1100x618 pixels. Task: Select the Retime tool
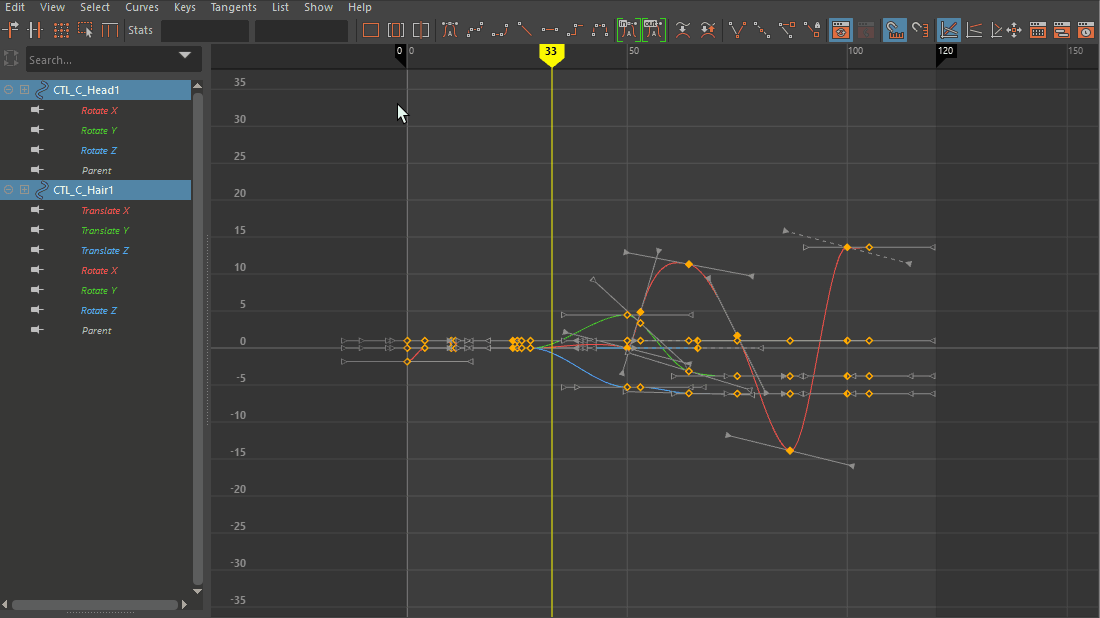click(x=110, y=30)
